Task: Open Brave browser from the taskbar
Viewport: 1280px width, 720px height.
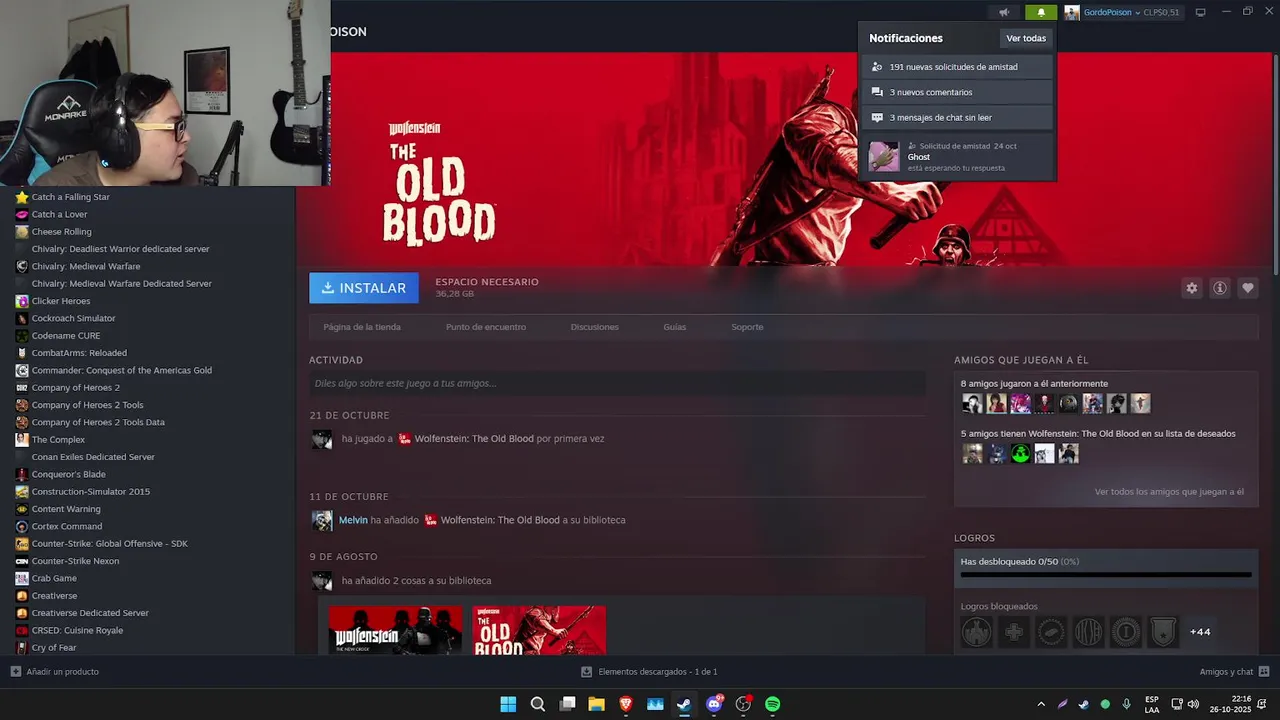Action: pyautogui.click(x=626, y=704)
